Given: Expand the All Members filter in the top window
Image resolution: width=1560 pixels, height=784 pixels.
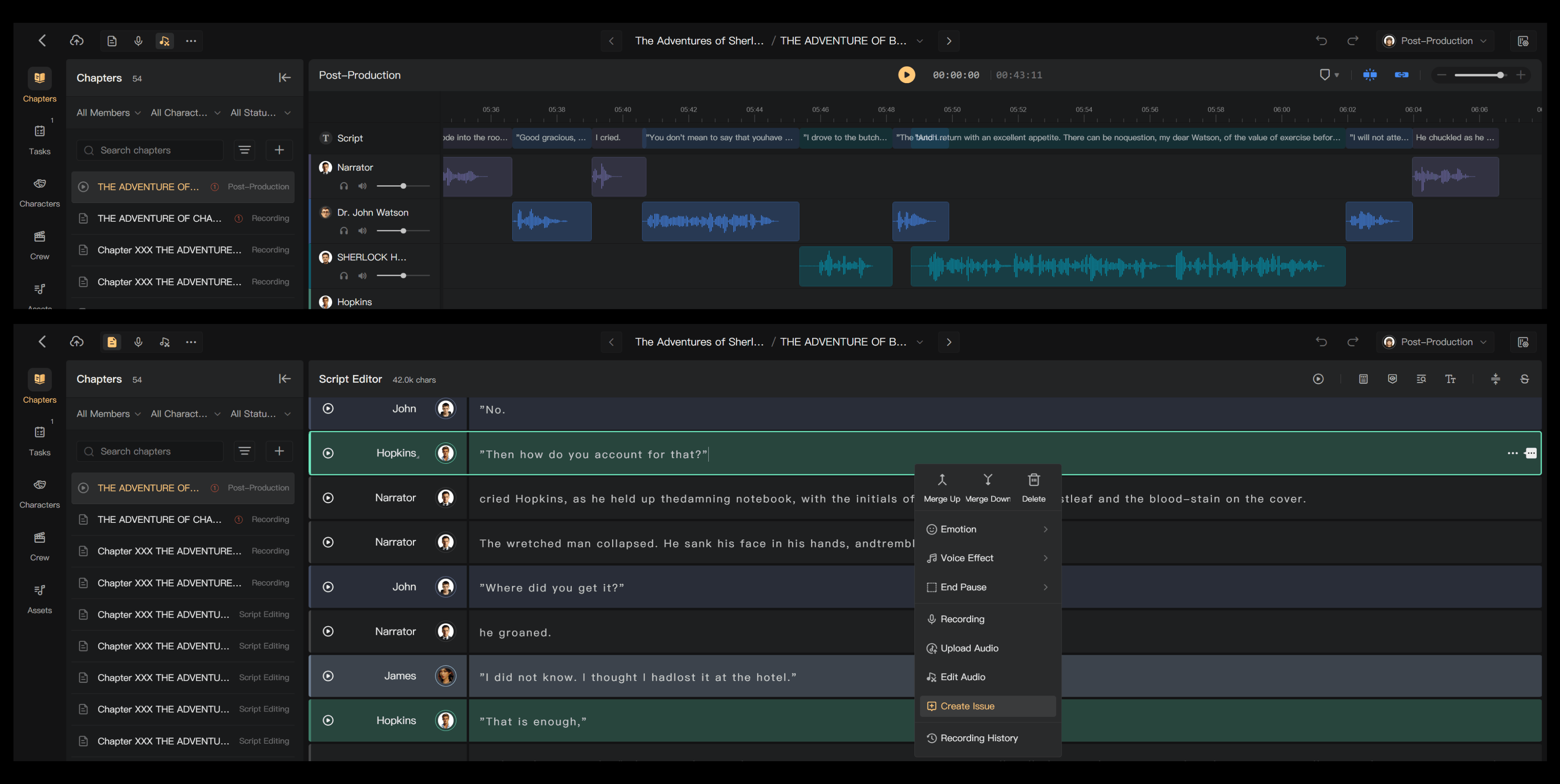Looking at the screenshot, I should (108, 112).
